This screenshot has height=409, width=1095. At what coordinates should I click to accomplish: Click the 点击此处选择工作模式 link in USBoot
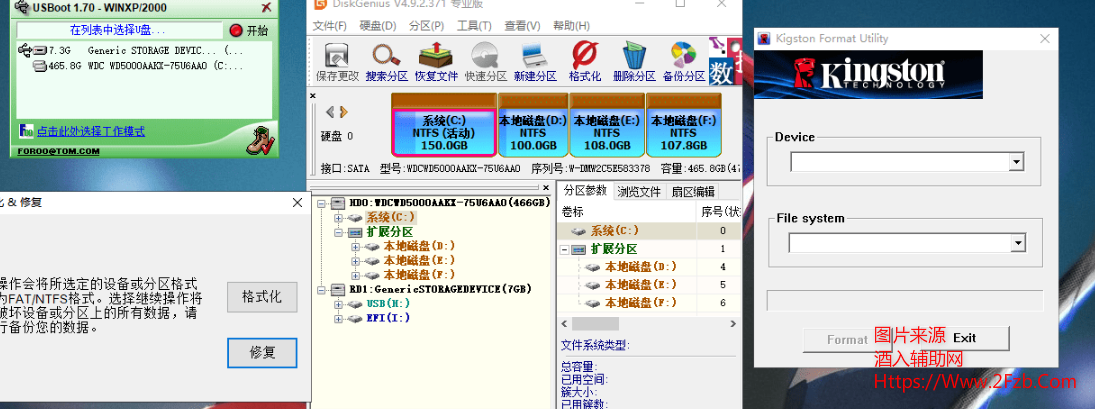[90, 131]
